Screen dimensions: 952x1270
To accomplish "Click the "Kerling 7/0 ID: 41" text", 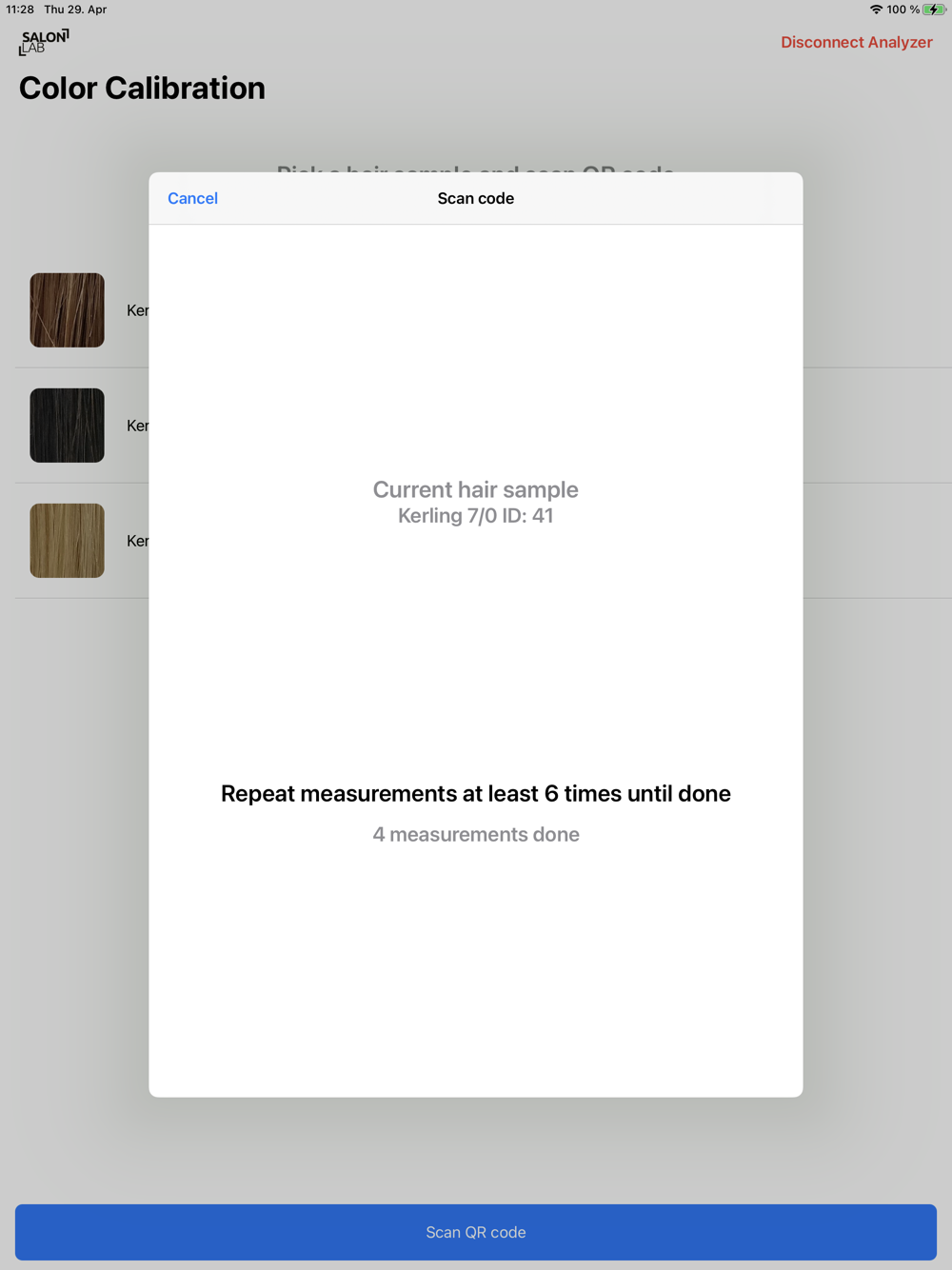I will click(x=476, y=516).
